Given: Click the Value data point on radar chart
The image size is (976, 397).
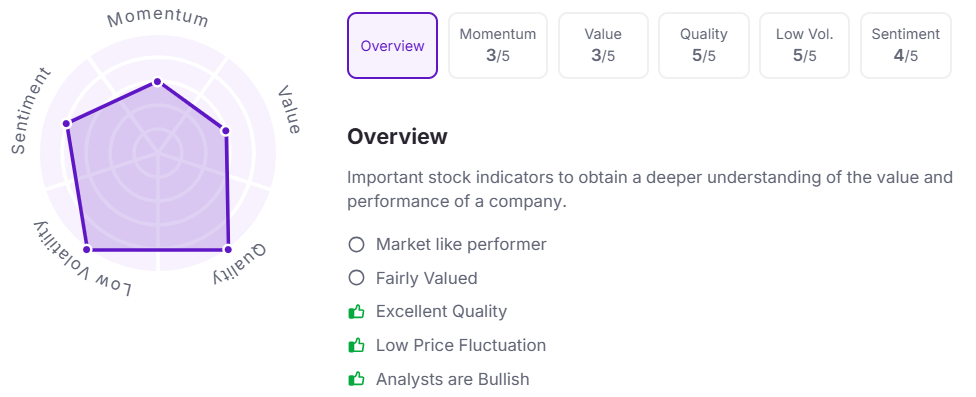Looking at the screenshot, I should coord(225,131).
